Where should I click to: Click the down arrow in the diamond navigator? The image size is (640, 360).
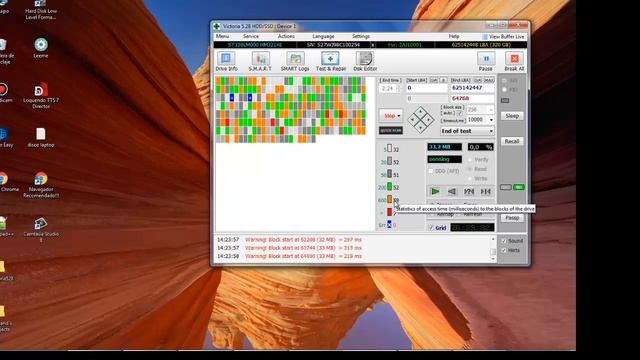pos(421,129)
